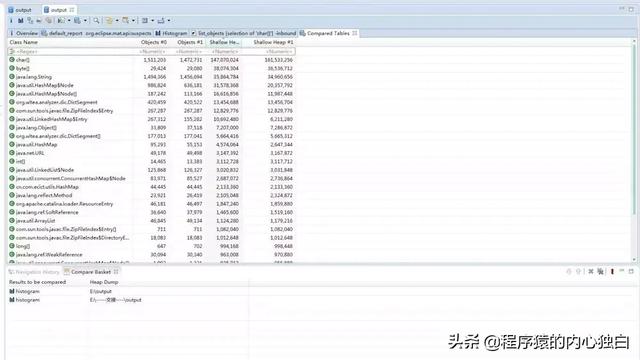The width and height of the screenshot is (640, 360).
Task: Click the calculate retained size icon
Action: coord(125,20)
